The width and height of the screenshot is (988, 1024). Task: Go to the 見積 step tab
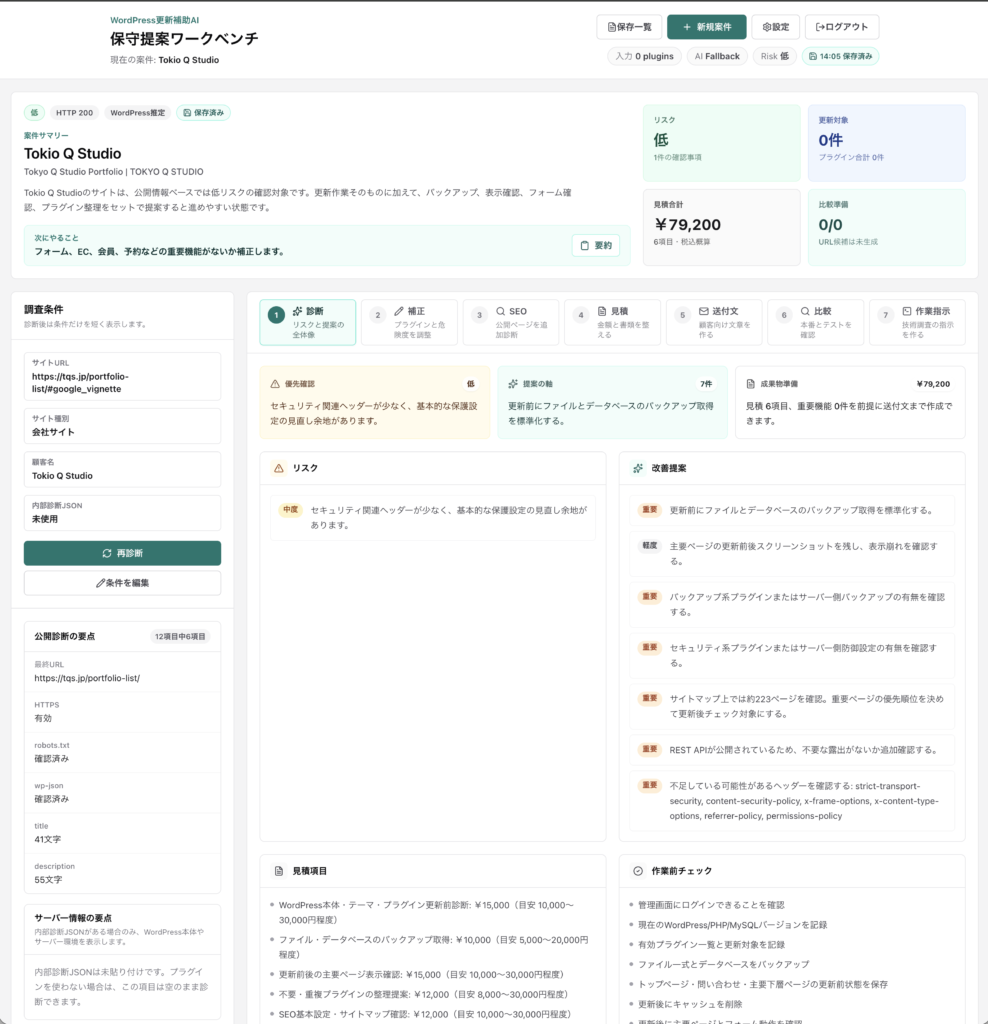coord(613,322)
